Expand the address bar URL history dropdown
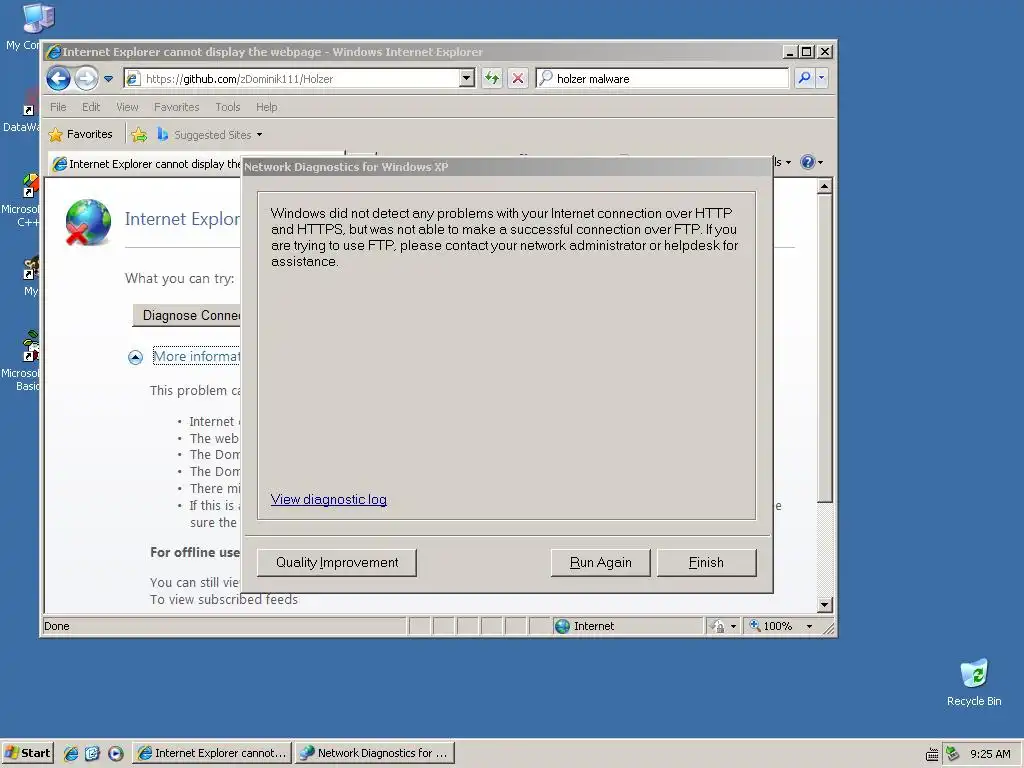 click(466, 79)
